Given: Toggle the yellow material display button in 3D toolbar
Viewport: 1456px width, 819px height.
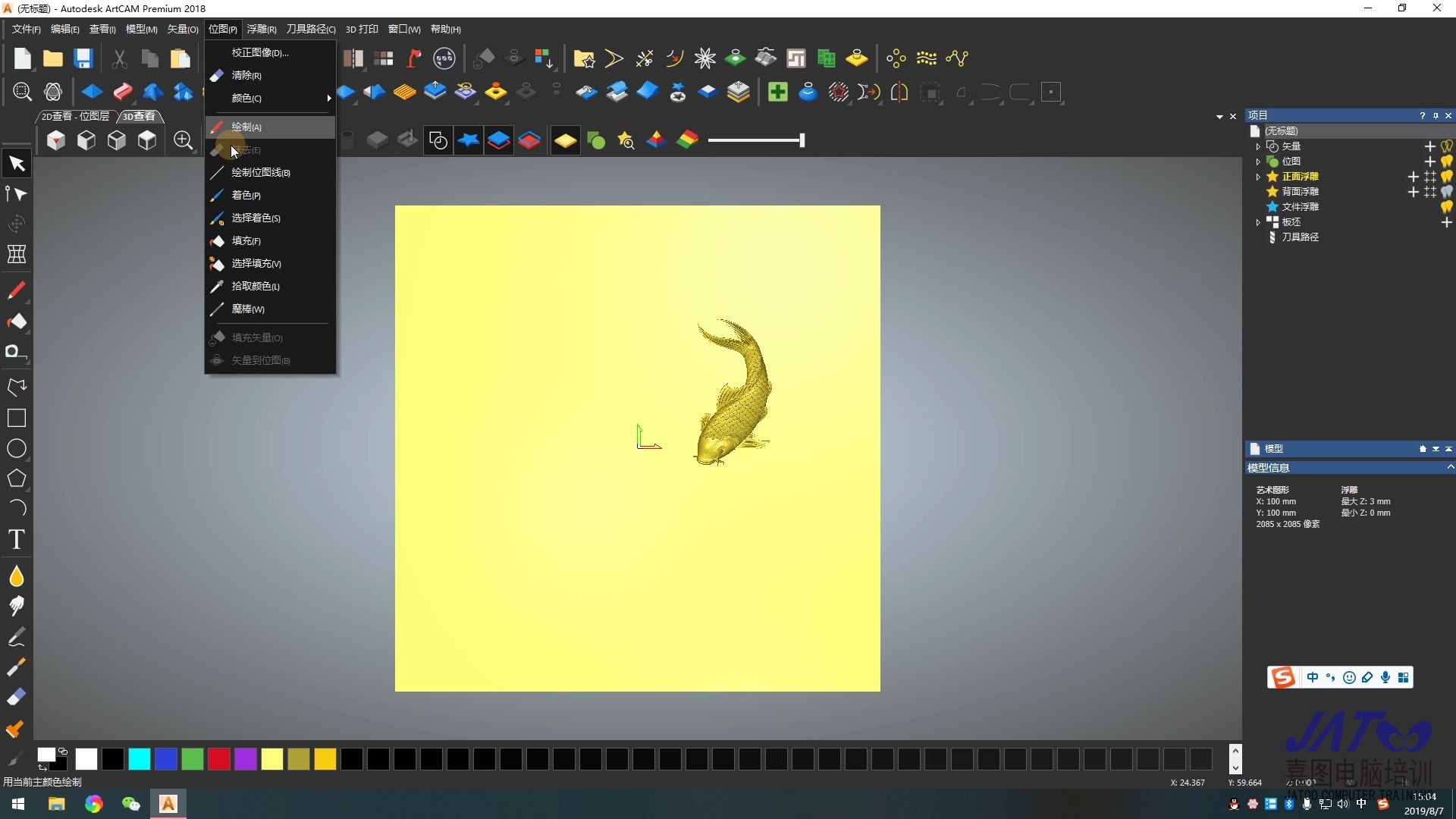Looking at the screenshot, I should click(565, 140).
